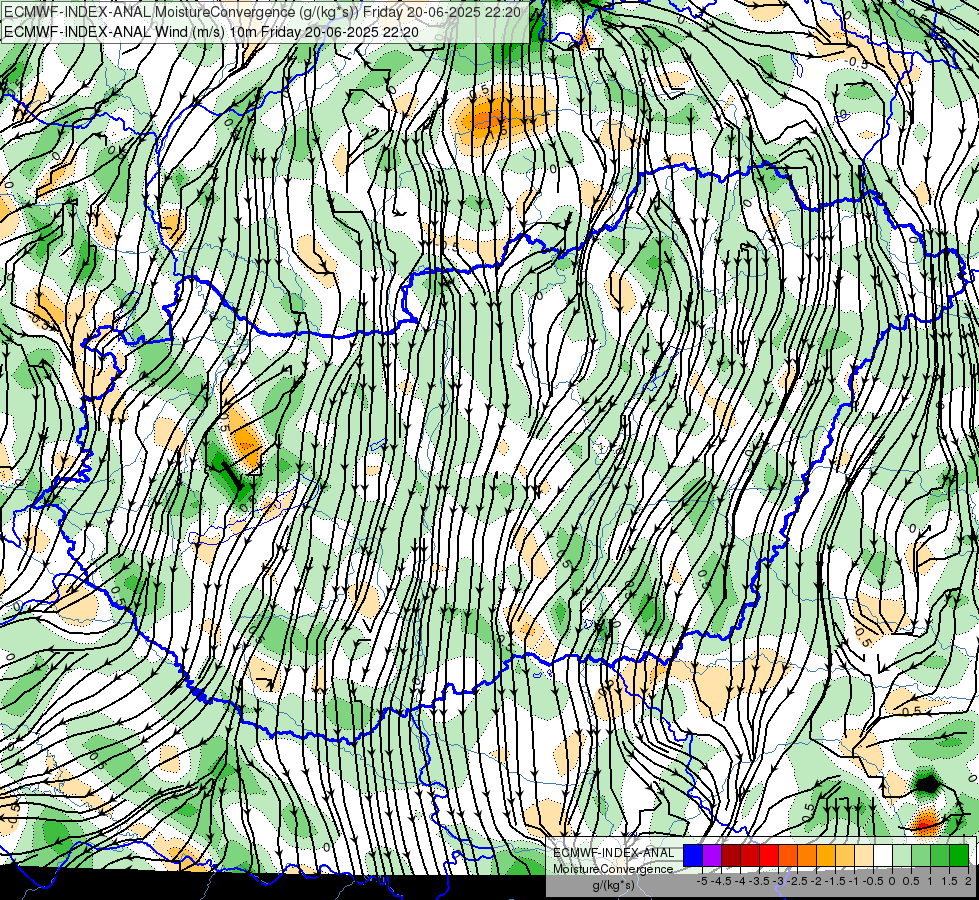Click legend tick label -1.5
Image resolution: width=979 pixels, height=900 pixels.
[x=835, y=881]
